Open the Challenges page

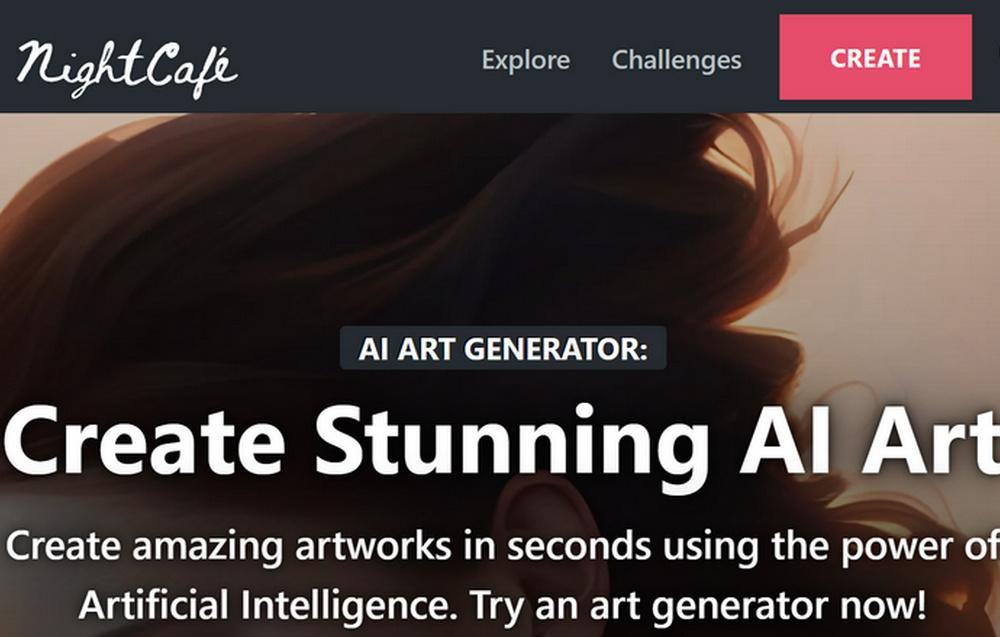click(x=676, y=60)
